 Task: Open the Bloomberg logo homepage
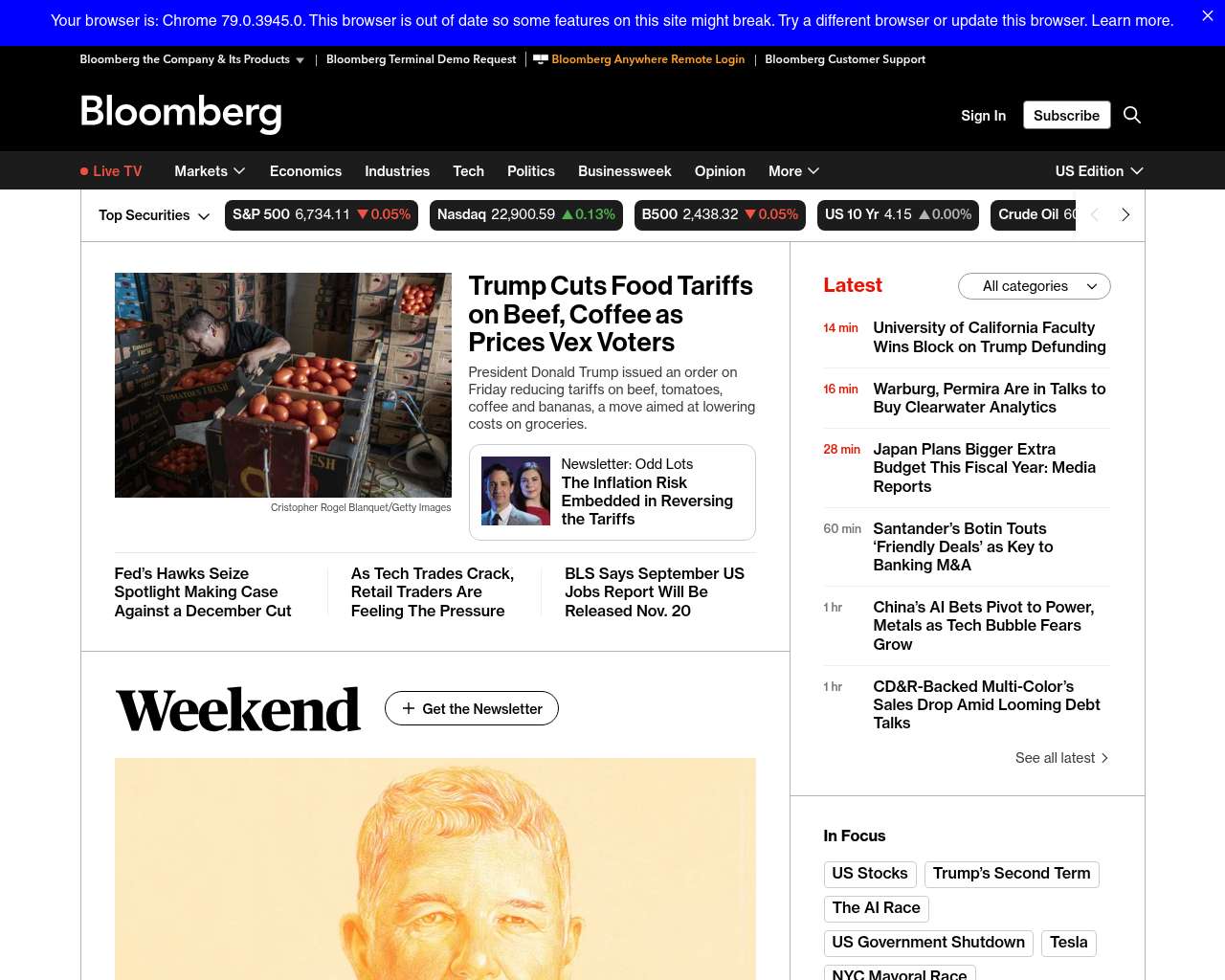[181, 113]
